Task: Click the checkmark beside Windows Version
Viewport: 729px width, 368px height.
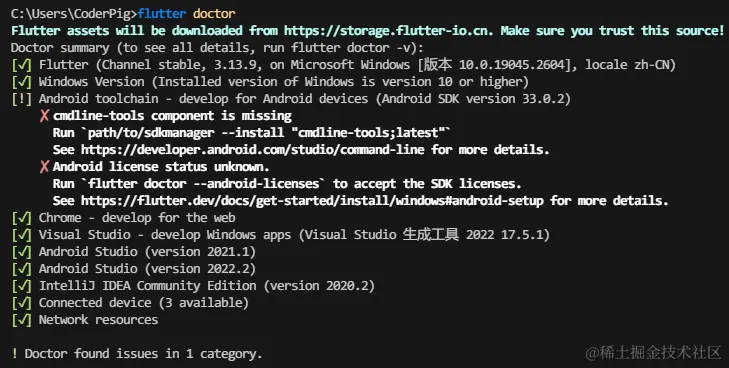Action: [x=21, y=82]
